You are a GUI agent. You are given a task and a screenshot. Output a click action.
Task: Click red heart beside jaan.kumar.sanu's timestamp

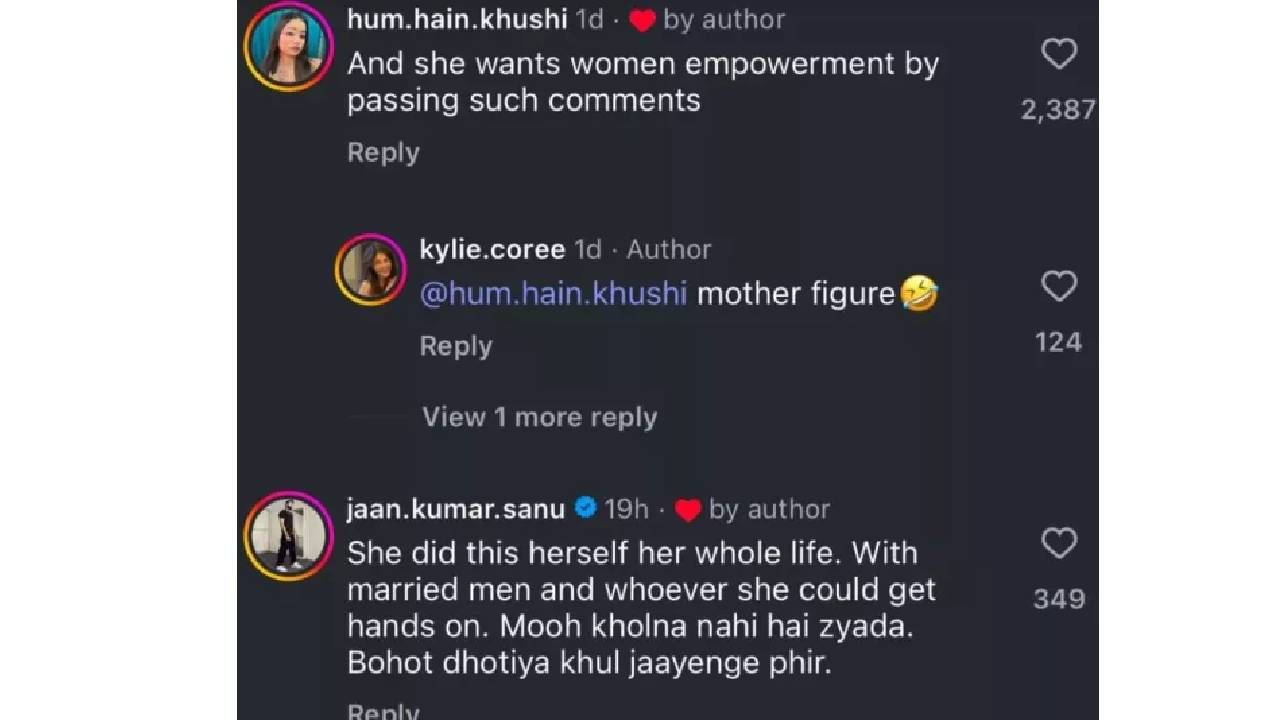coord(688,511)
